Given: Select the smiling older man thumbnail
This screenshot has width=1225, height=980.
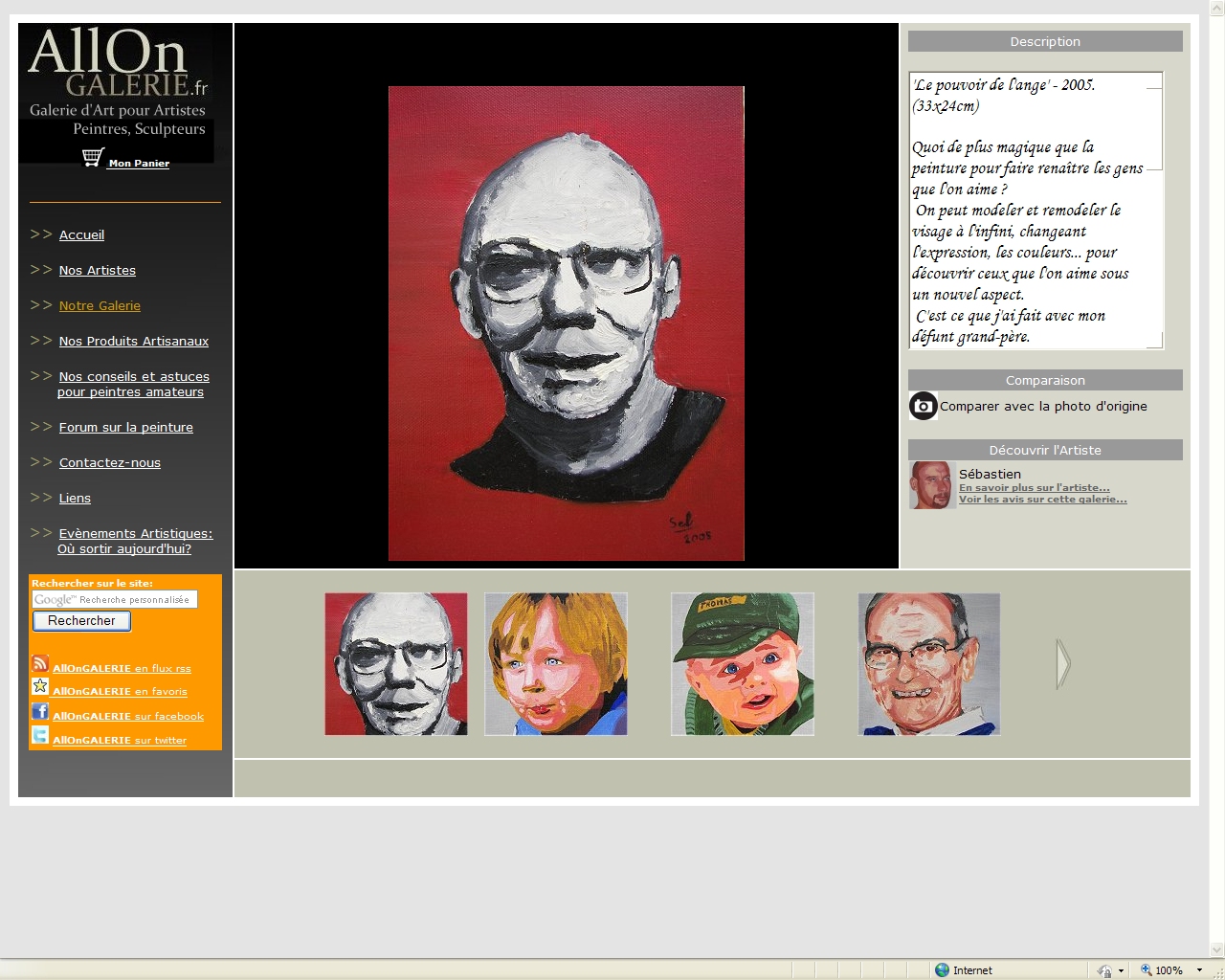Looking at the screenshot, I should (928, 664).
